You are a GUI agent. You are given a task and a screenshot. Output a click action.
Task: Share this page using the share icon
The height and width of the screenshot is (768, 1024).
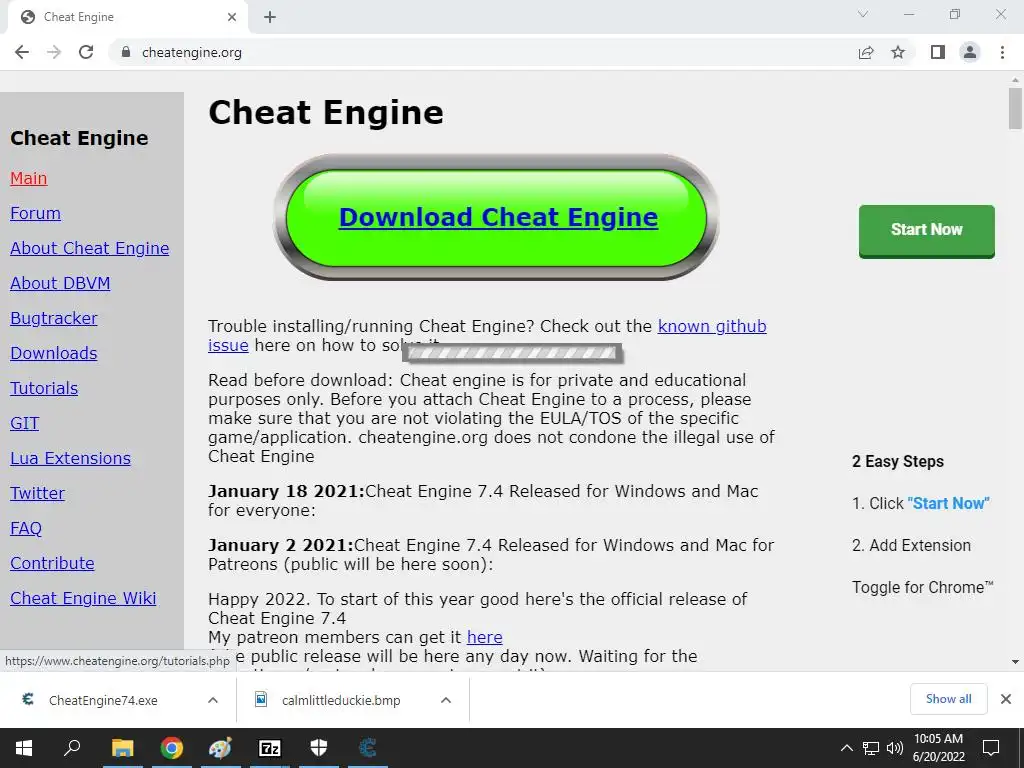[x=866, y=52]
